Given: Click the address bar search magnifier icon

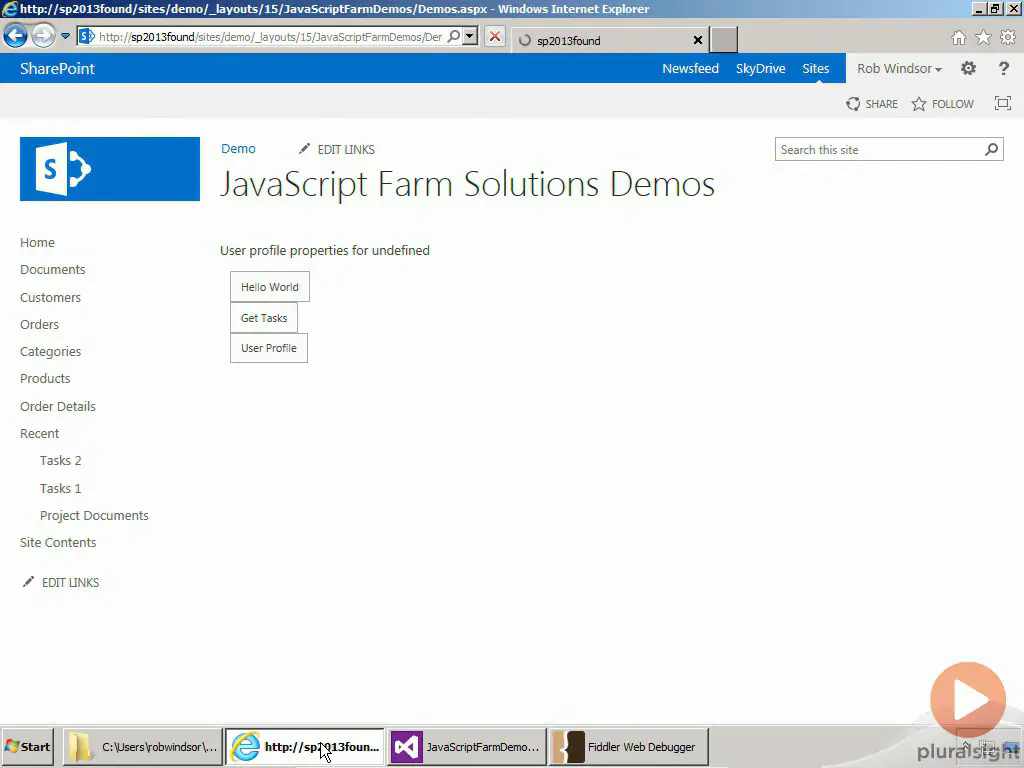Looking at the screenshot, I should [x=454, y=36].
